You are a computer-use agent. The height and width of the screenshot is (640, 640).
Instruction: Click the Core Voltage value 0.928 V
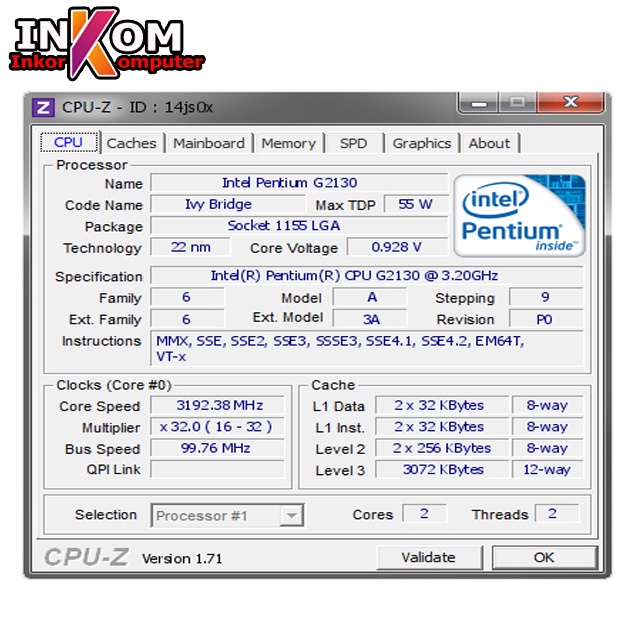pyautogui.click(x=397, y=247)
